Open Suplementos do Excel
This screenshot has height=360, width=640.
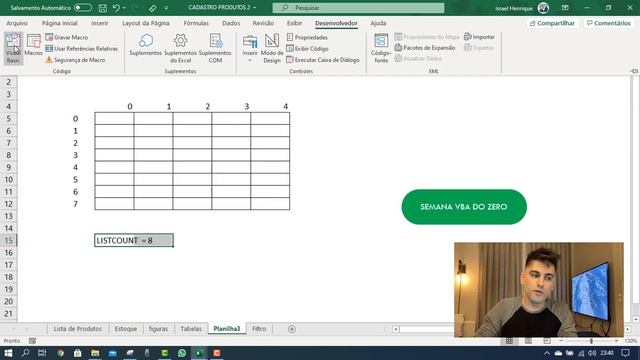pyautogui.click(x=180, y=49)
